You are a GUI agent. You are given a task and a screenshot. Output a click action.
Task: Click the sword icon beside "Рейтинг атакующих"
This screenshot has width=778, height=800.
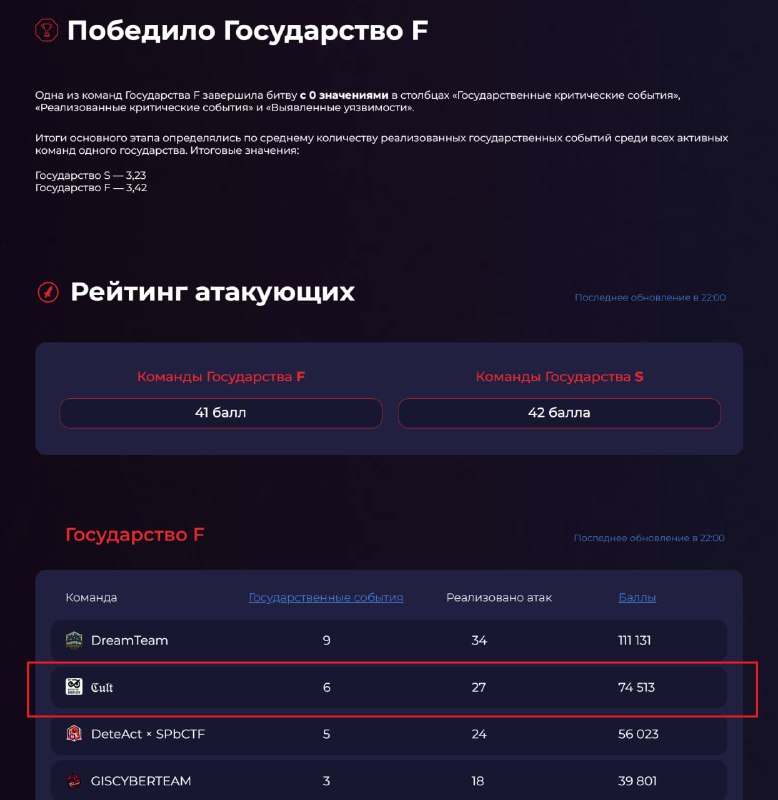pyautogui.click(x=48, y=292)
